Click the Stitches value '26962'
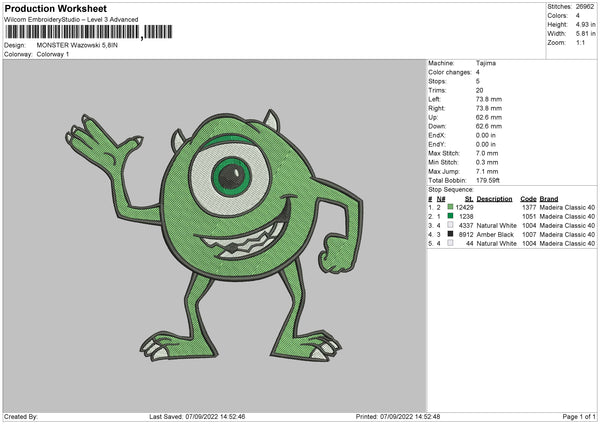This screenshot has width=600, height=424. point(585,7)
